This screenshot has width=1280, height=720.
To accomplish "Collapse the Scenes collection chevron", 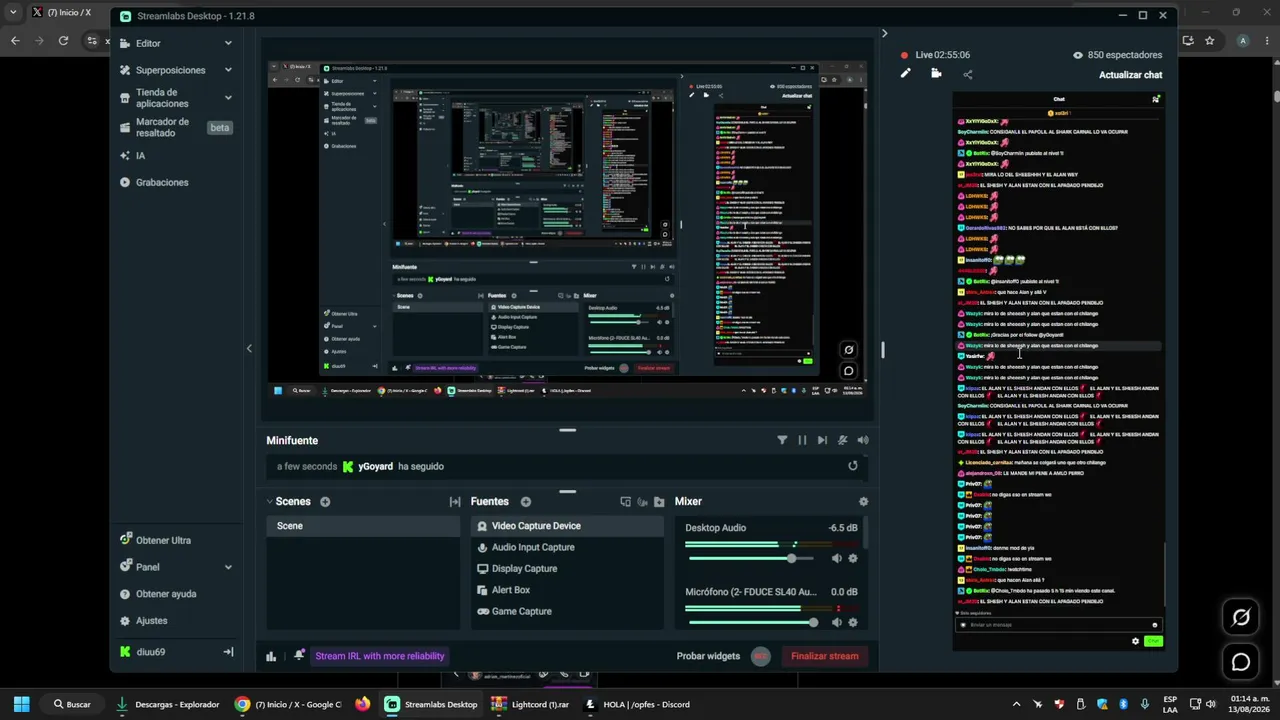I will tap(270, 502).
